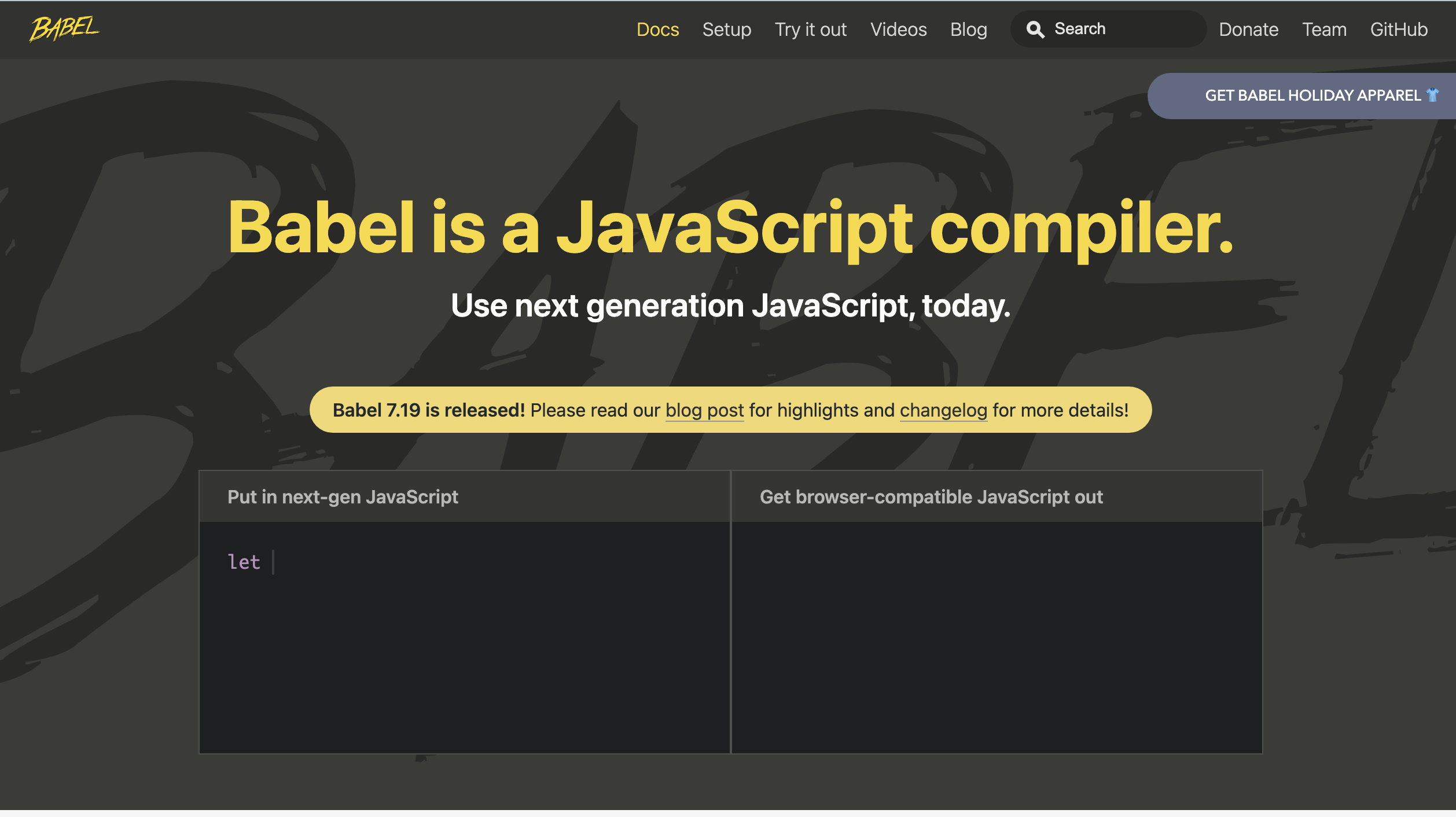Viewport: 1456px width, 817px height.
Task: Open the blog post link in the release banner
Action: [704, 410]
